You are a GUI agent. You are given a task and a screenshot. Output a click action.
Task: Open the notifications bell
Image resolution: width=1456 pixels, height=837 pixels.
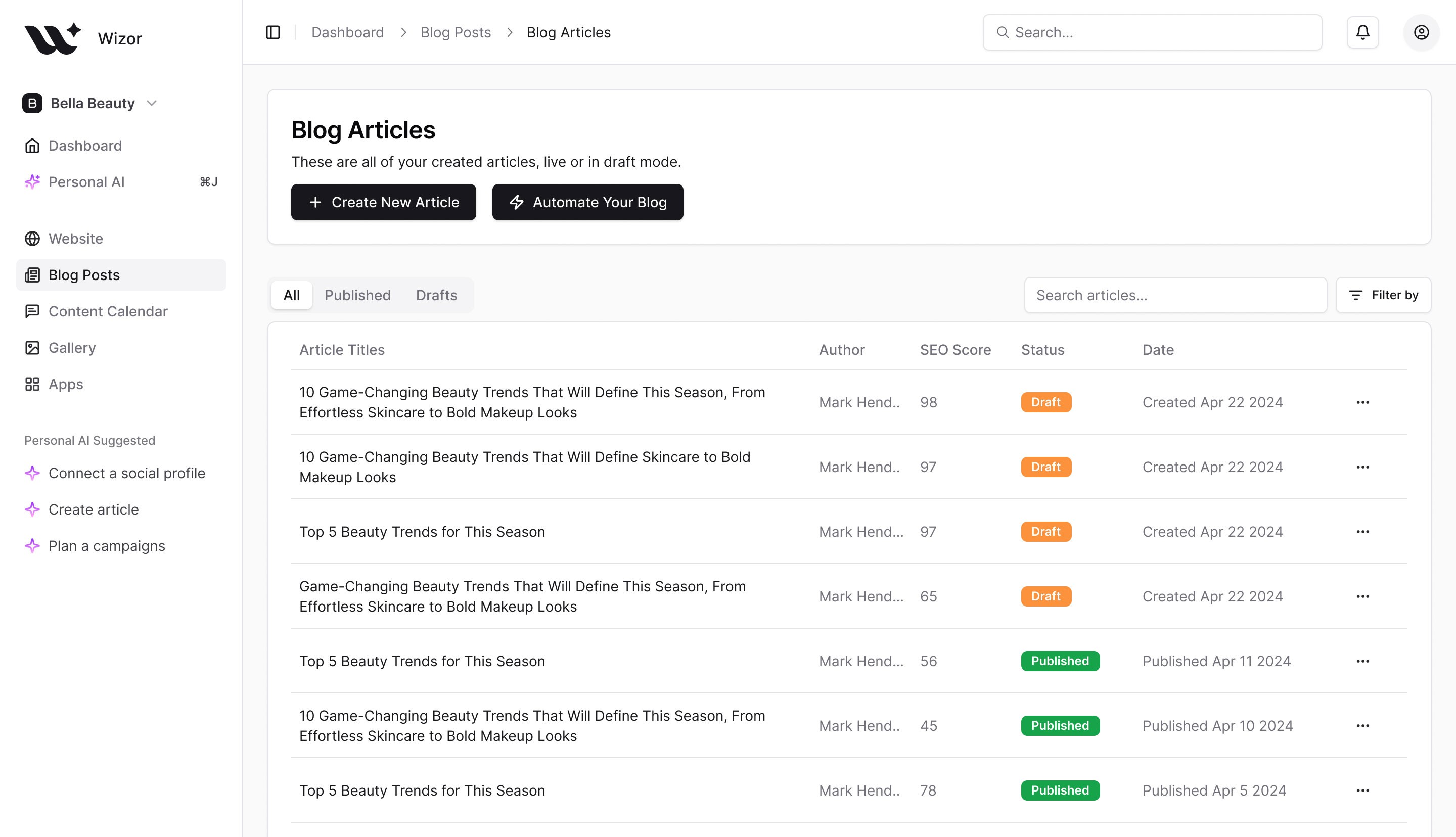pyautogui.click(x=1362, y=32)
